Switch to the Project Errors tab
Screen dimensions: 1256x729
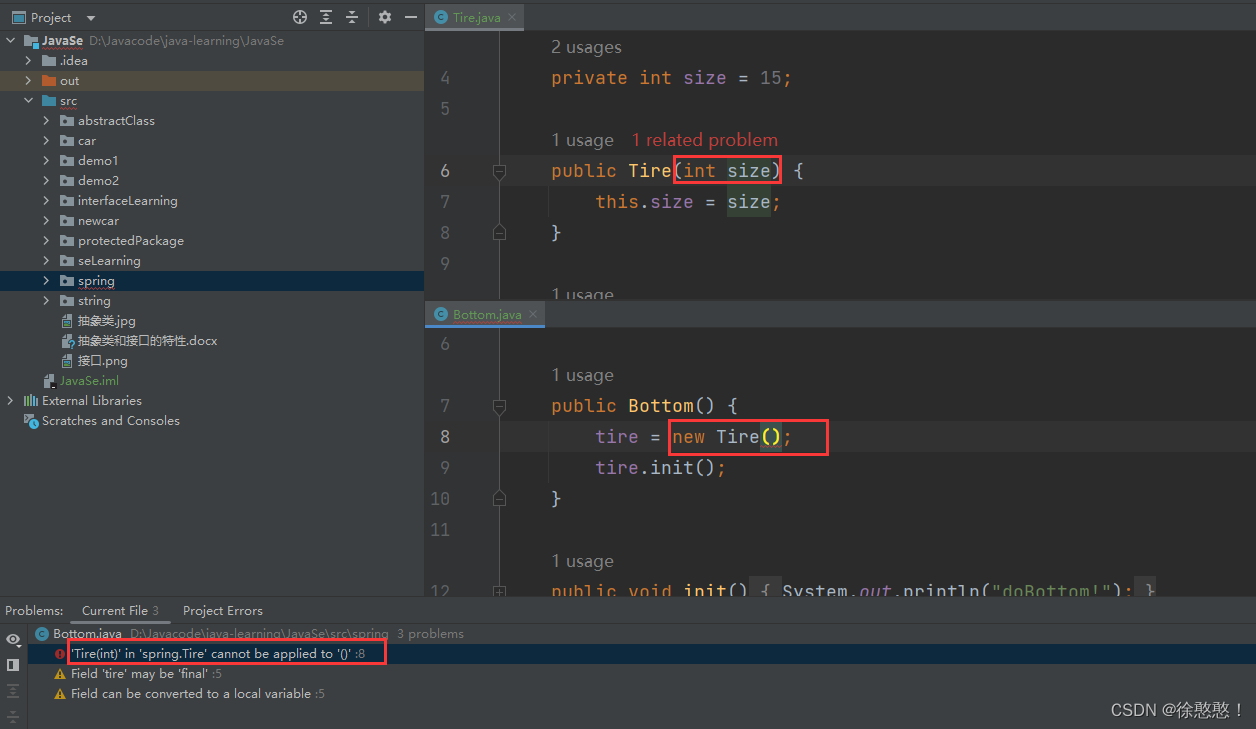click(x=222, y=610)
